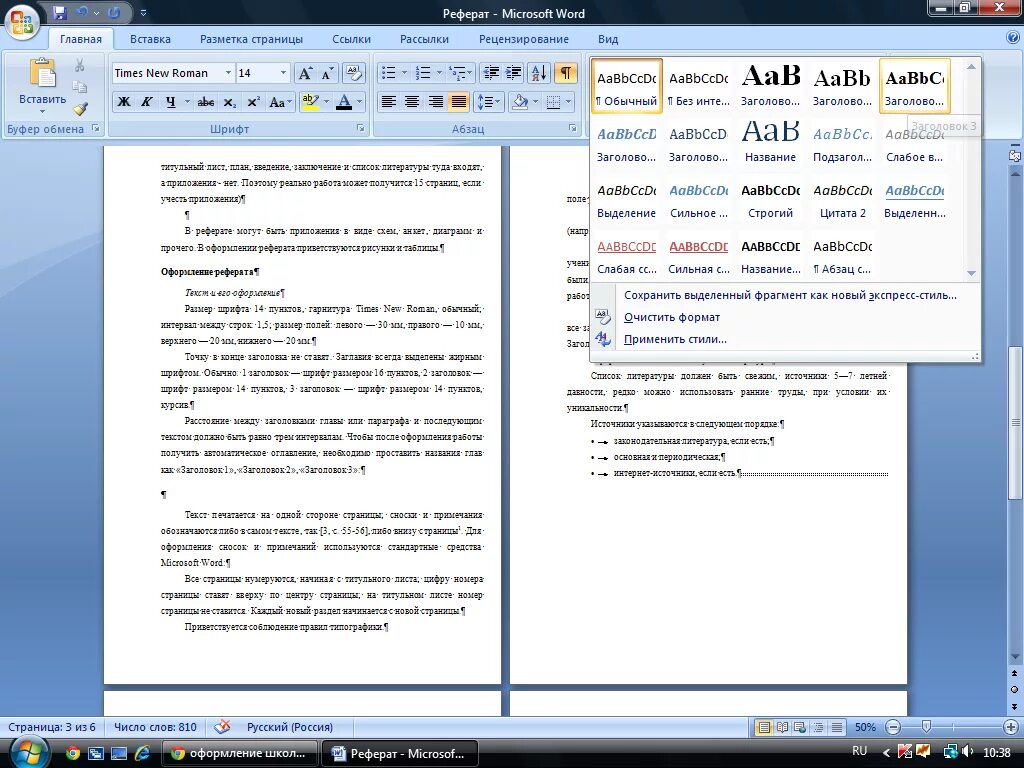The image size is (1024, 768).
Task: Clear formatting icon in Font group
Action: pos(353,73)
